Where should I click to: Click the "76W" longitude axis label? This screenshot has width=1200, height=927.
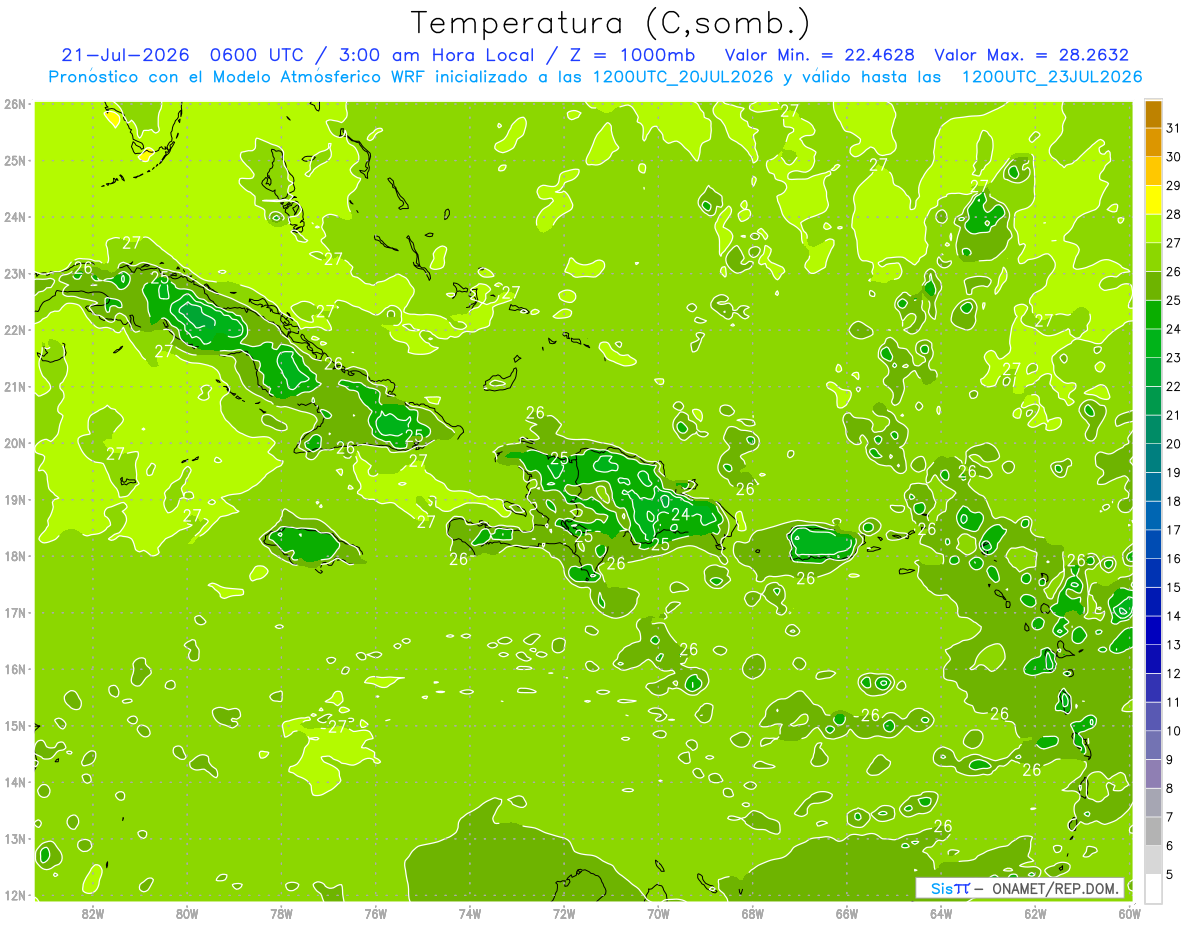point(375,913)
